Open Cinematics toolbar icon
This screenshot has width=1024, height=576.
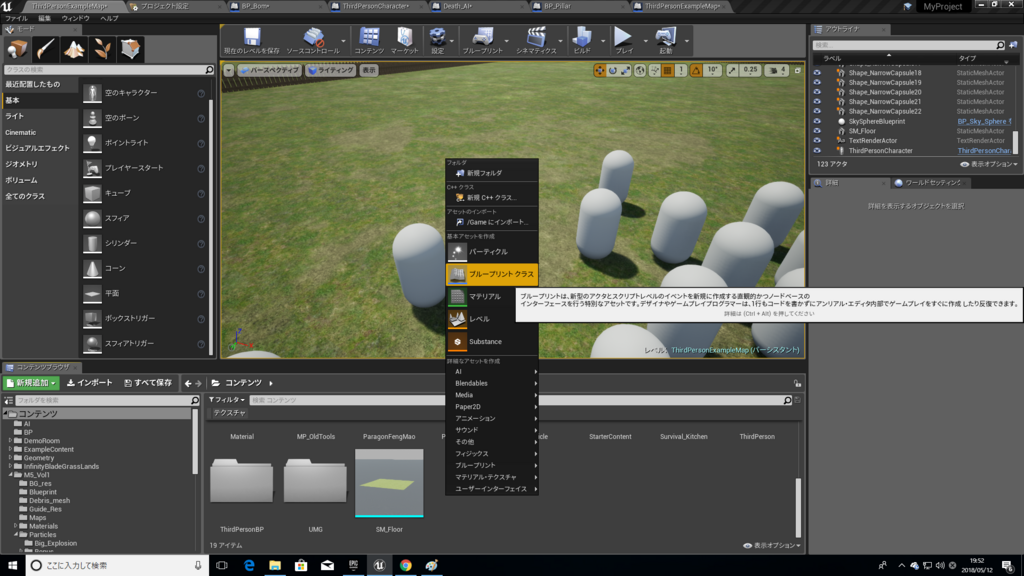pyautogui.click(x=536, y=40)
